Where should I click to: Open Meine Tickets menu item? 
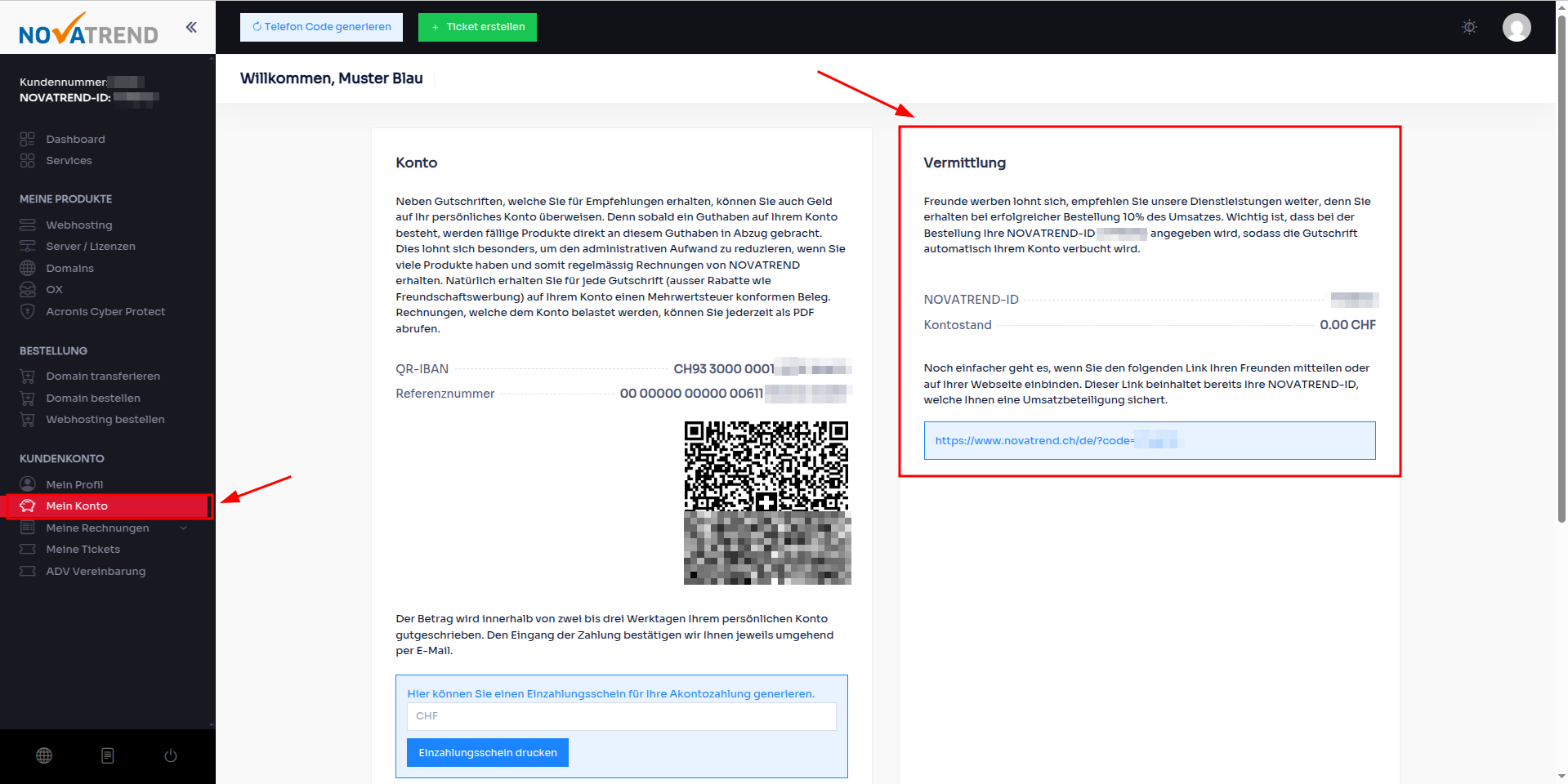click(83, 549)
